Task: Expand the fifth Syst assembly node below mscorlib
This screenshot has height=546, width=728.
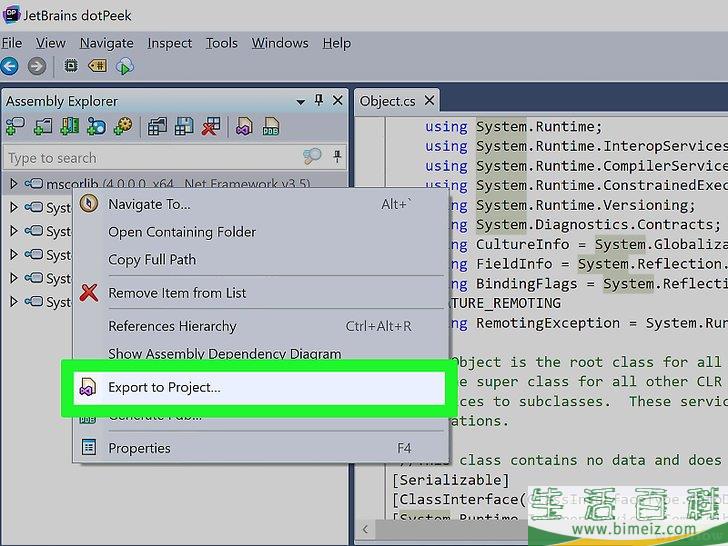Action: (x=13, y=302)
